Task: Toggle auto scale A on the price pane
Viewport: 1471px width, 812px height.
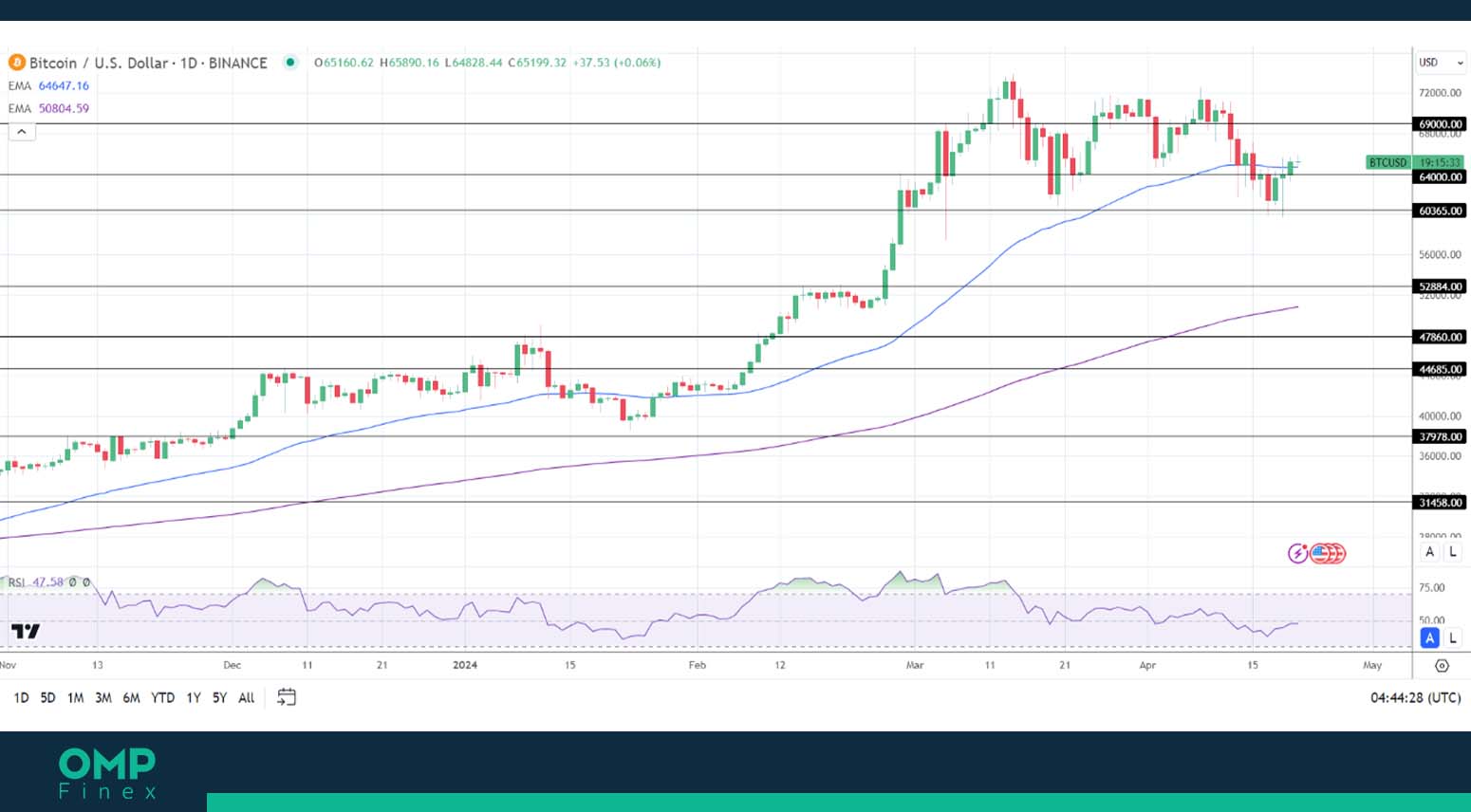Action: coord(1430,552)
